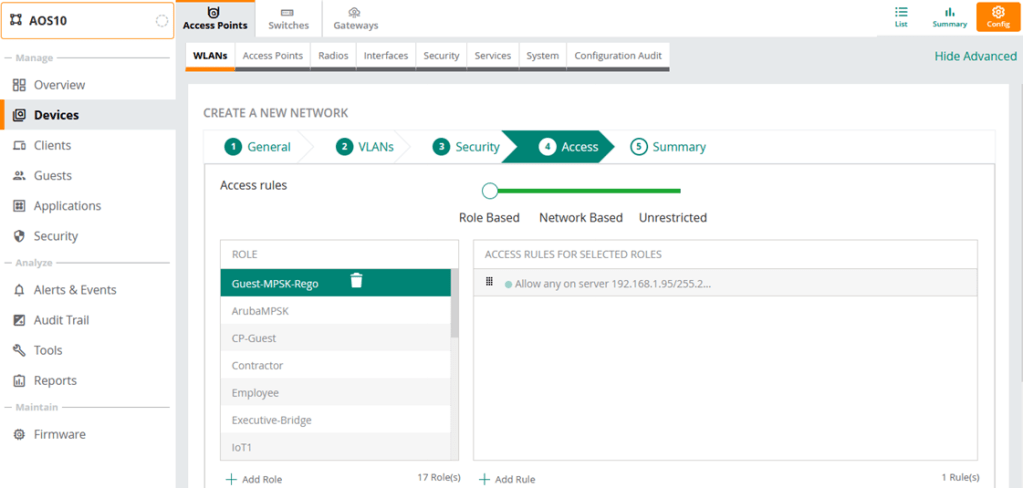Select the Network Based access option
Screen dimensions: 1023x488
pyautogui.click(x=580, y=217)
